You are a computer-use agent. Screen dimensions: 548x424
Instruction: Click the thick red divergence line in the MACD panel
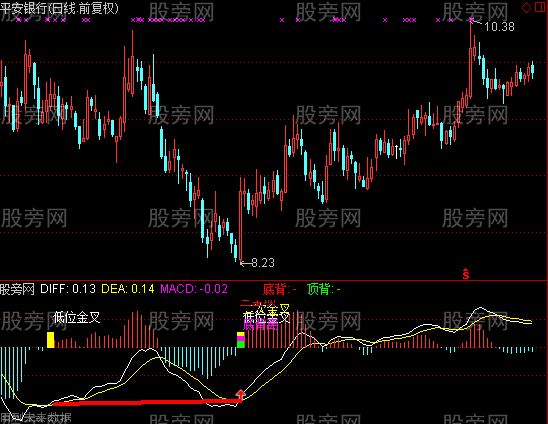tap(146, 402)
